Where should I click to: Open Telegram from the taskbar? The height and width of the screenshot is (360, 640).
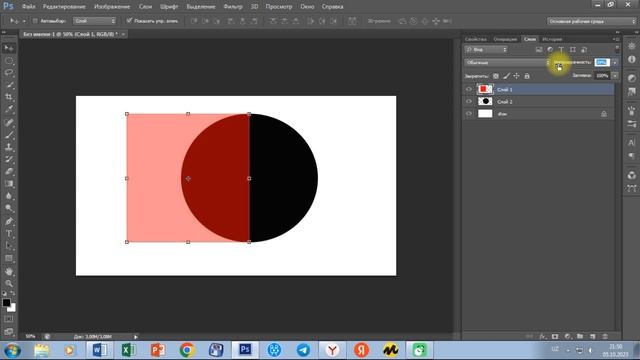pyautogui.click(x=303, y=350)
